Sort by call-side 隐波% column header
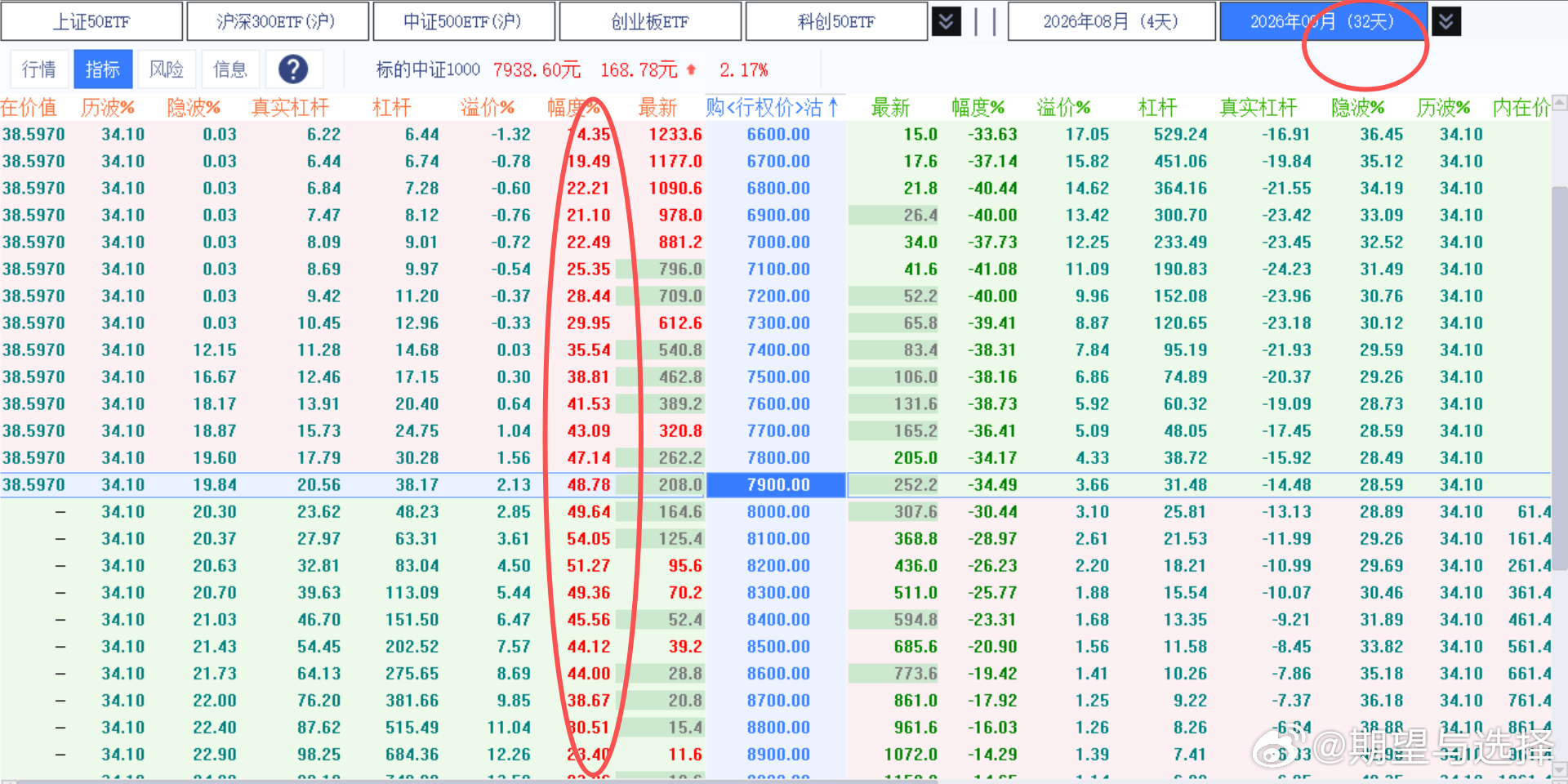1568x784 pixels. (x=194, y=108)
